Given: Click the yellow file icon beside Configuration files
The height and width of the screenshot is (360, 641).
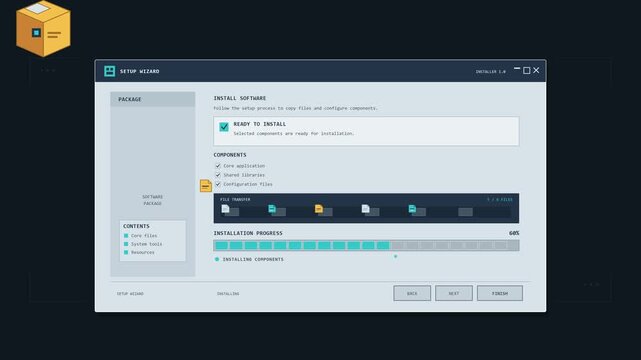Looking at the screenshot, I should (206, 186).
